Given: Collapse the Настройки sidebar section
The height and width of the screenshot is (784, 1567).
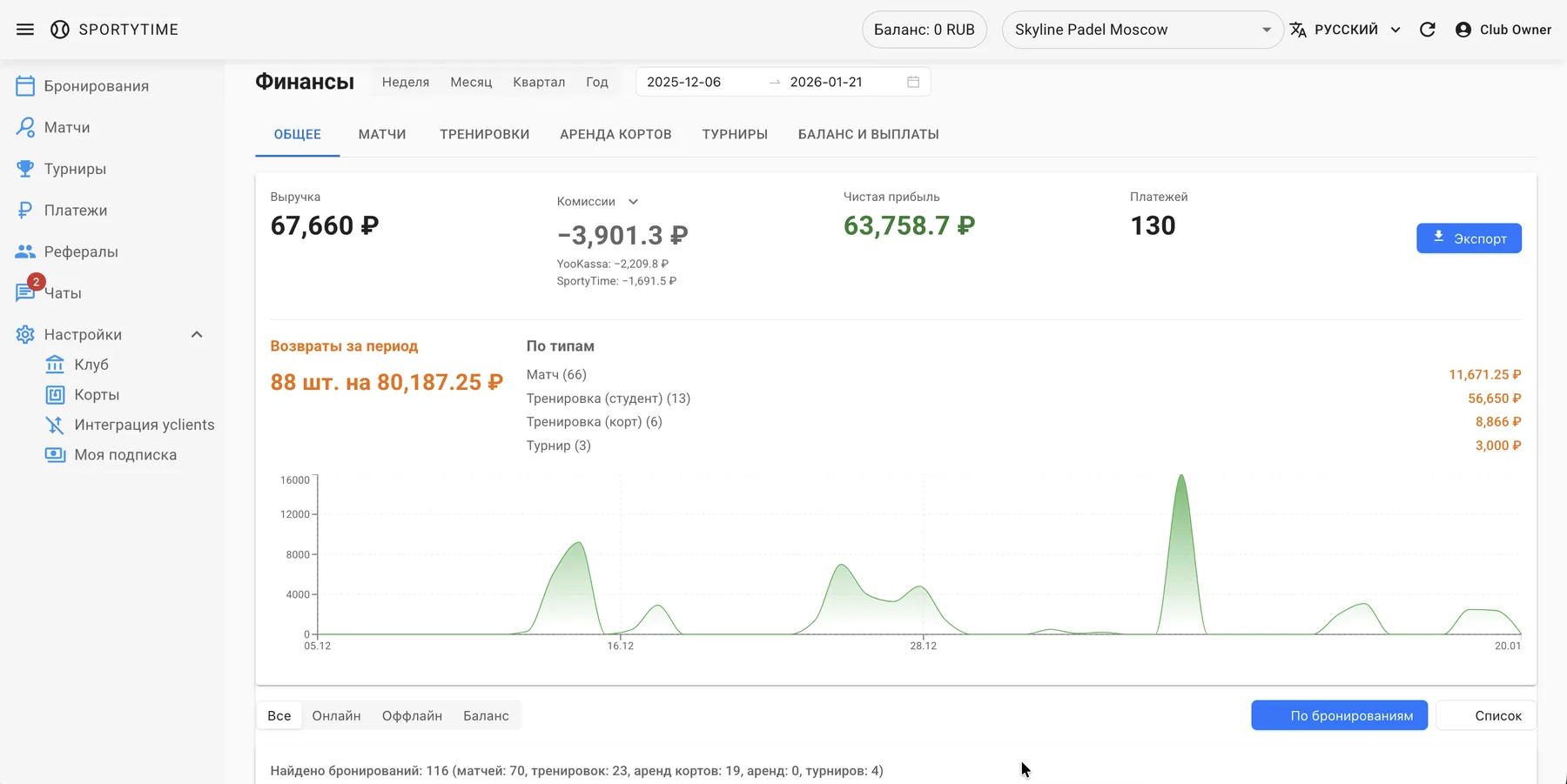Looking at the screenshot, I should tap(197, 335).
